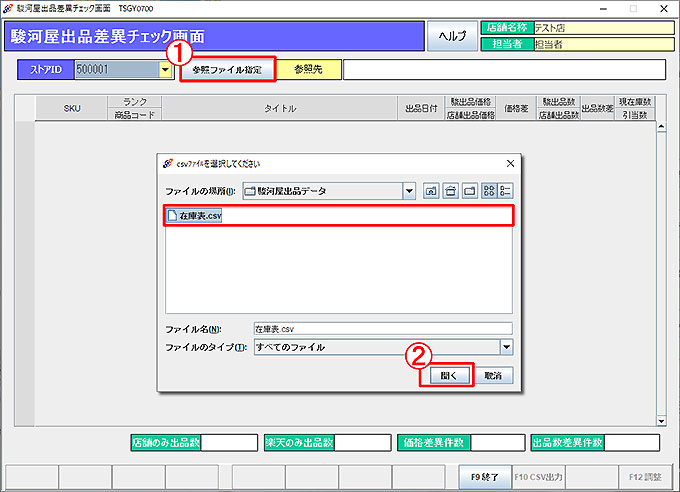Click the 参照先 path field
Viewport: 680px width, 492px height.
tap(504, 69)
